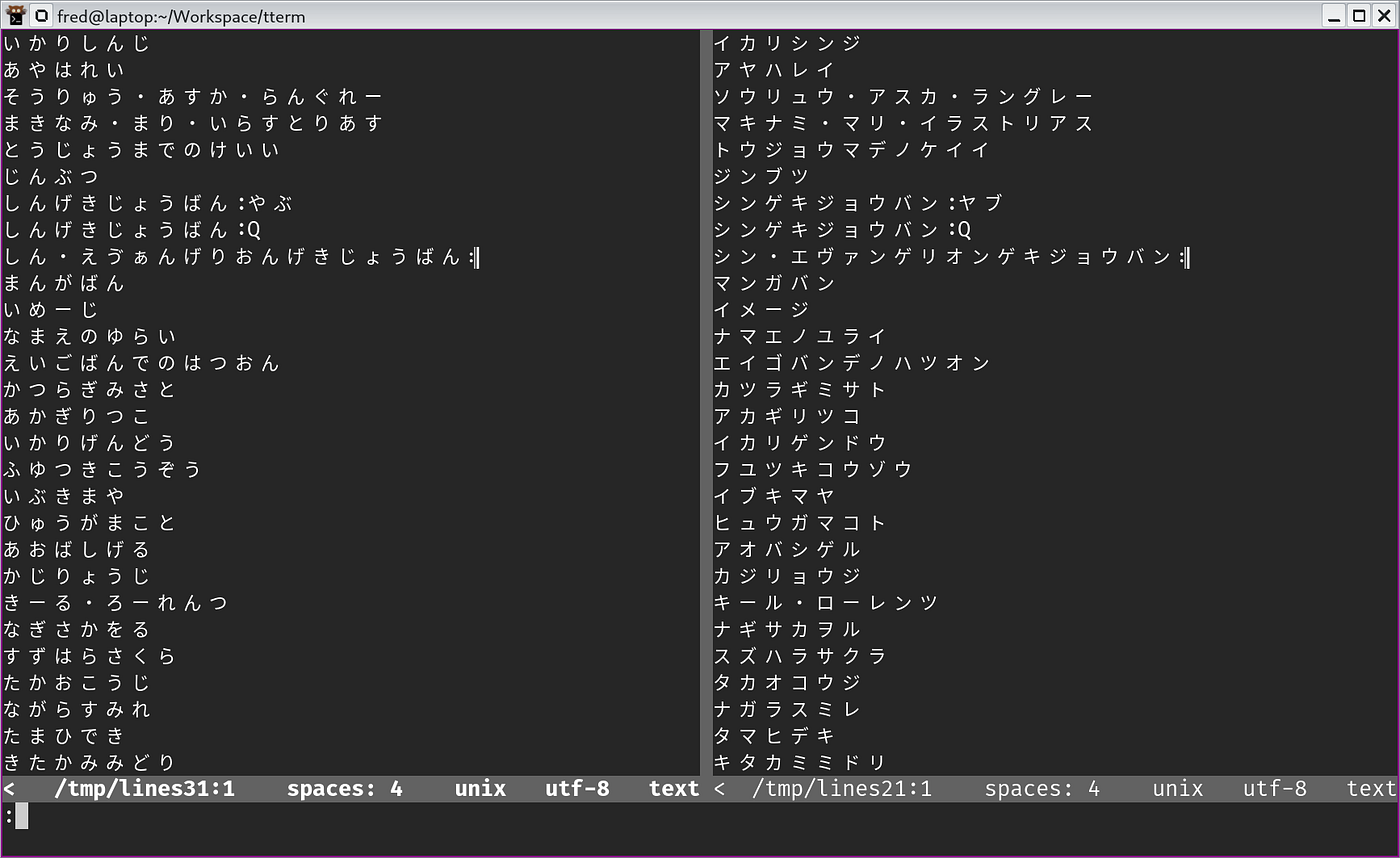1400x858 pixels.
Task: Place cursor on まんがばん
Action: 64,283
